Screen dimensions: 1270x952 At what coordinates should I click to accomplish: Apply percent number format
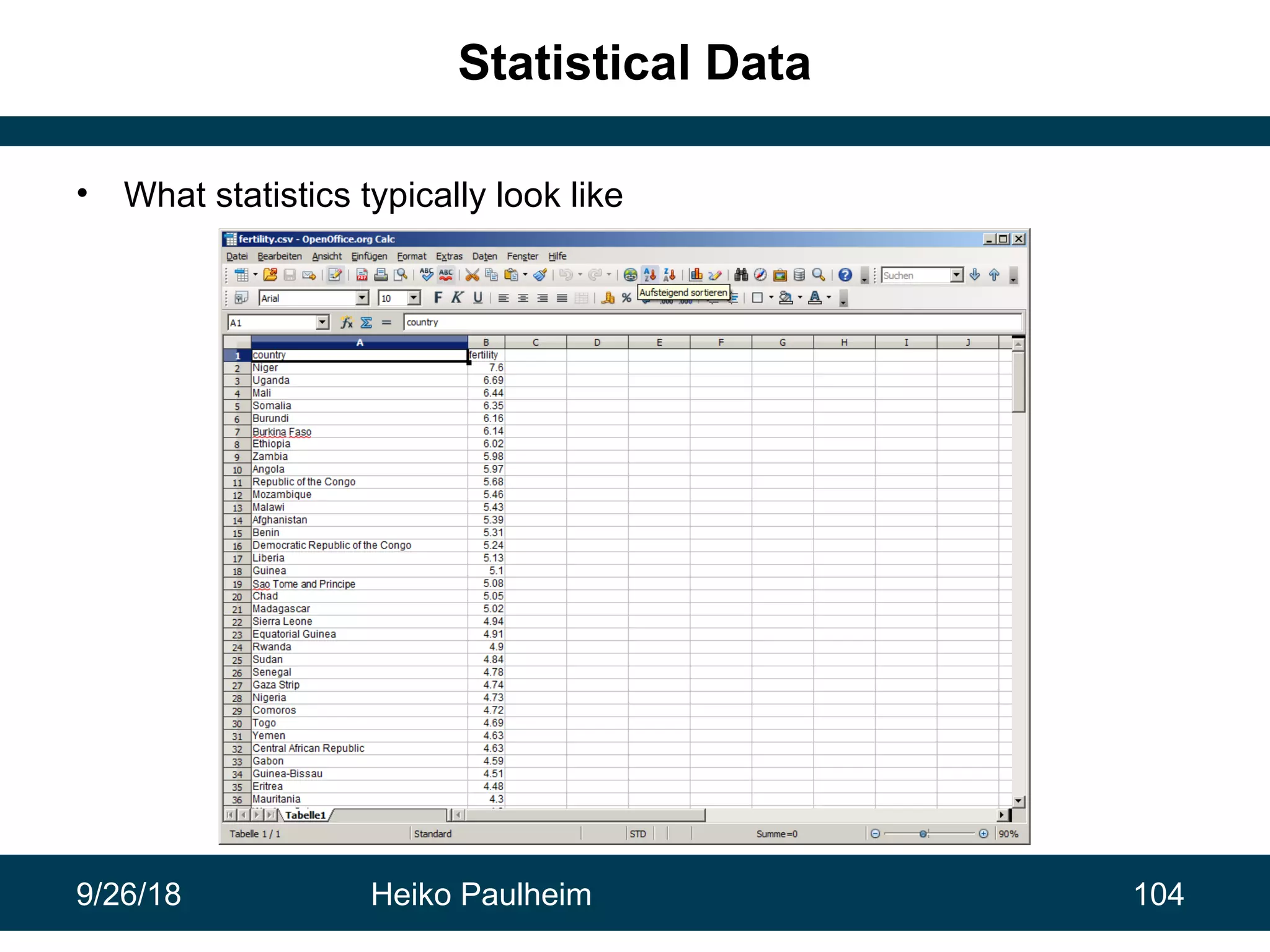click(x=627, y=298)
